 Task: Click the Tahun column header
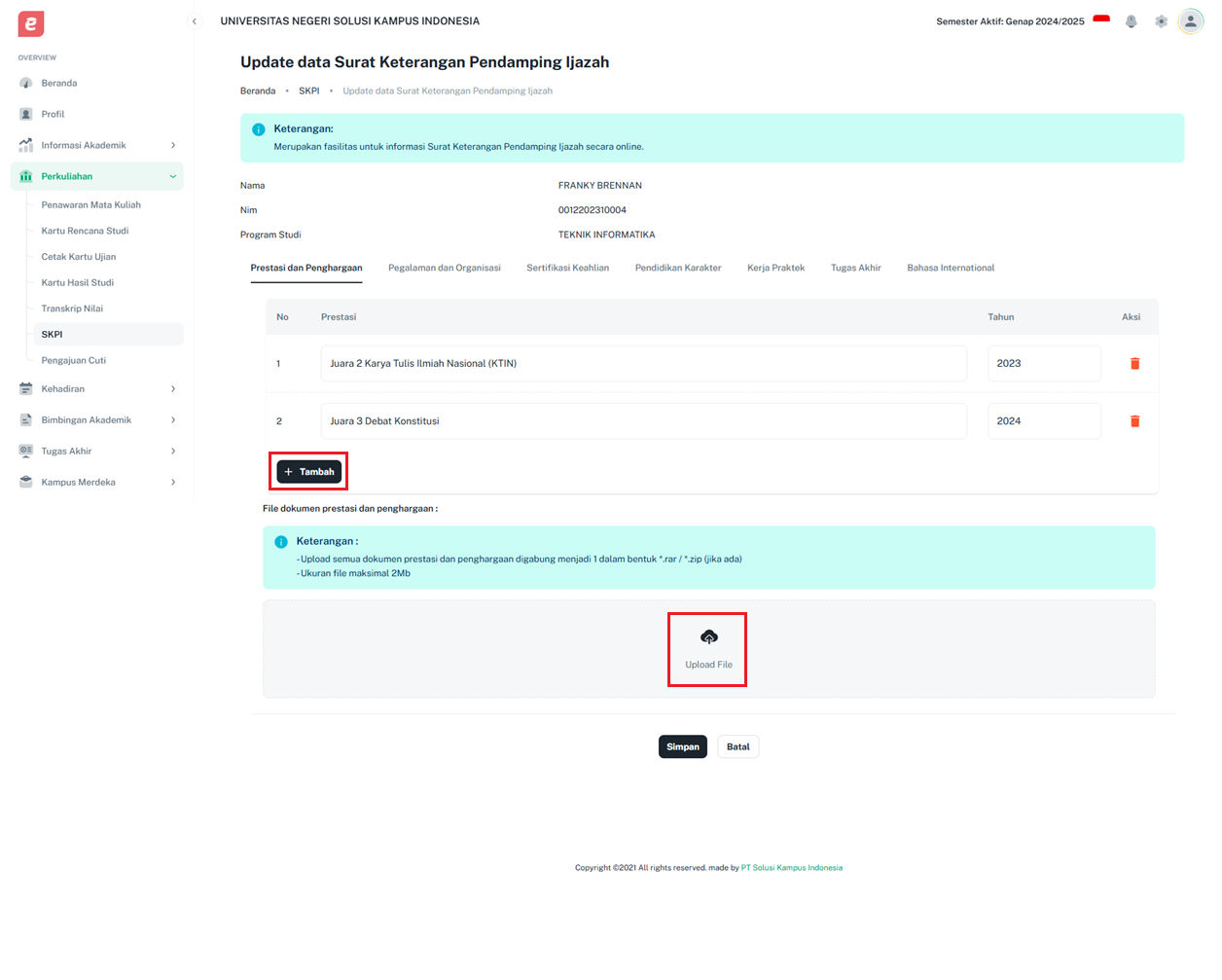click(x=1001, y=317)
